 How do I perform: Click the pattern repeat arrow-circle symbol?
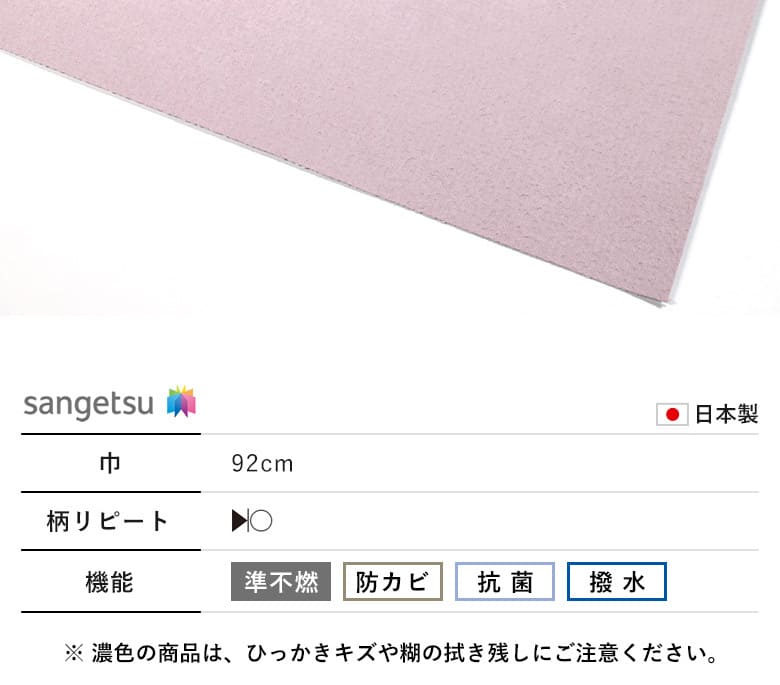252,521
